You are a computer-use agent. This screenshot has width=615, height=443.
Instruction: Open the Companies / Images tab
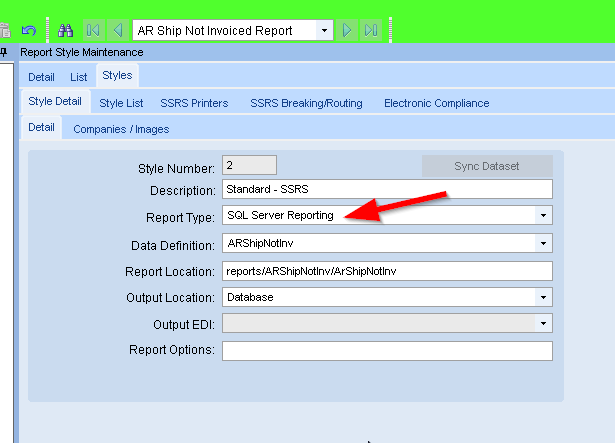point(121,129)
